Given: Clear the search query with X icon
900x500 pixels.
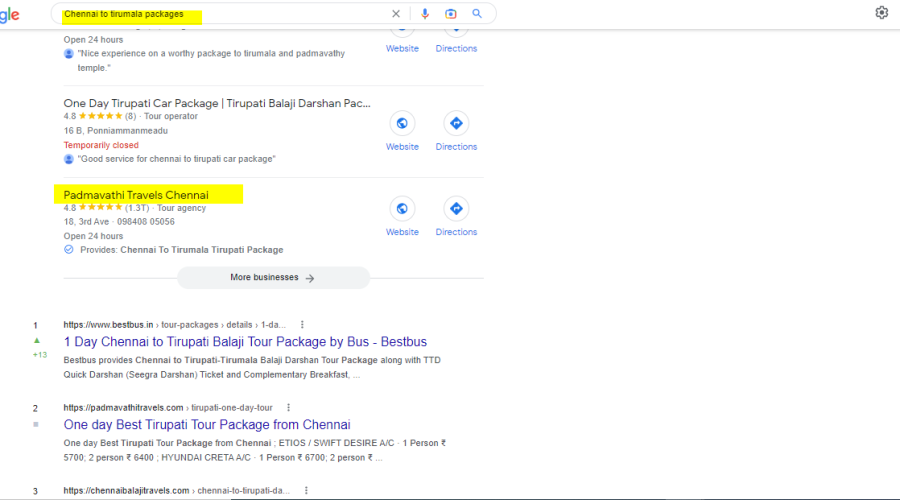Looking at the screenshot, I should point(396,14).
